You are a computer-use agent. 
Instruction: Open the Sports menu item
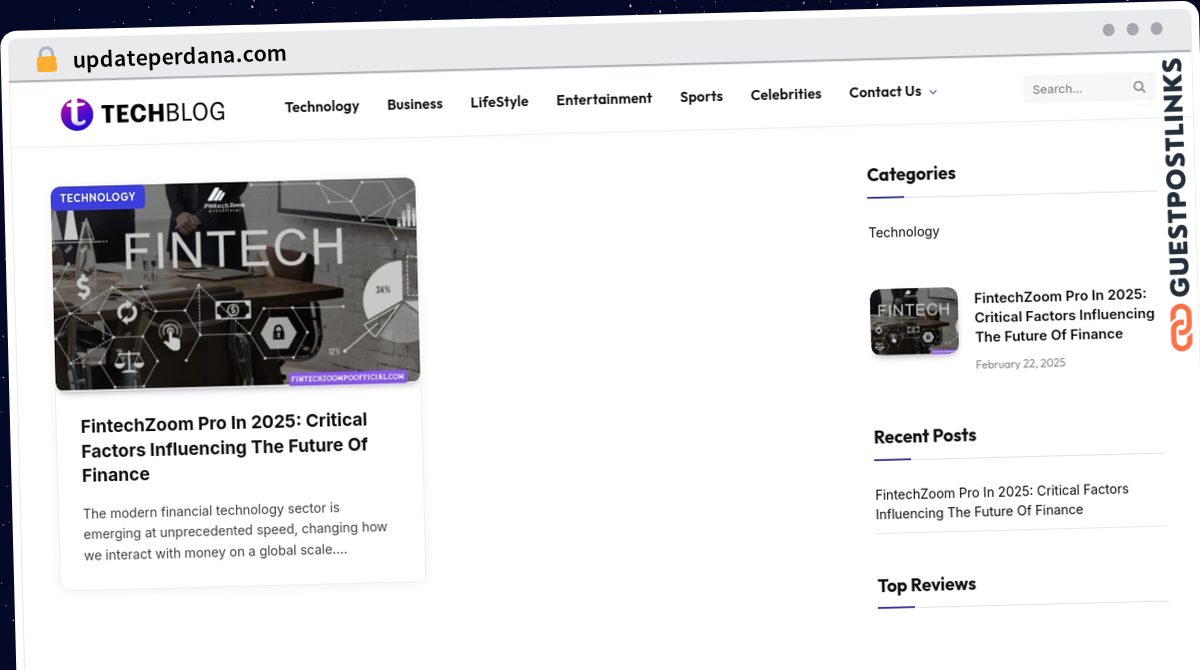pyautogui.click(x=701, y=97)
